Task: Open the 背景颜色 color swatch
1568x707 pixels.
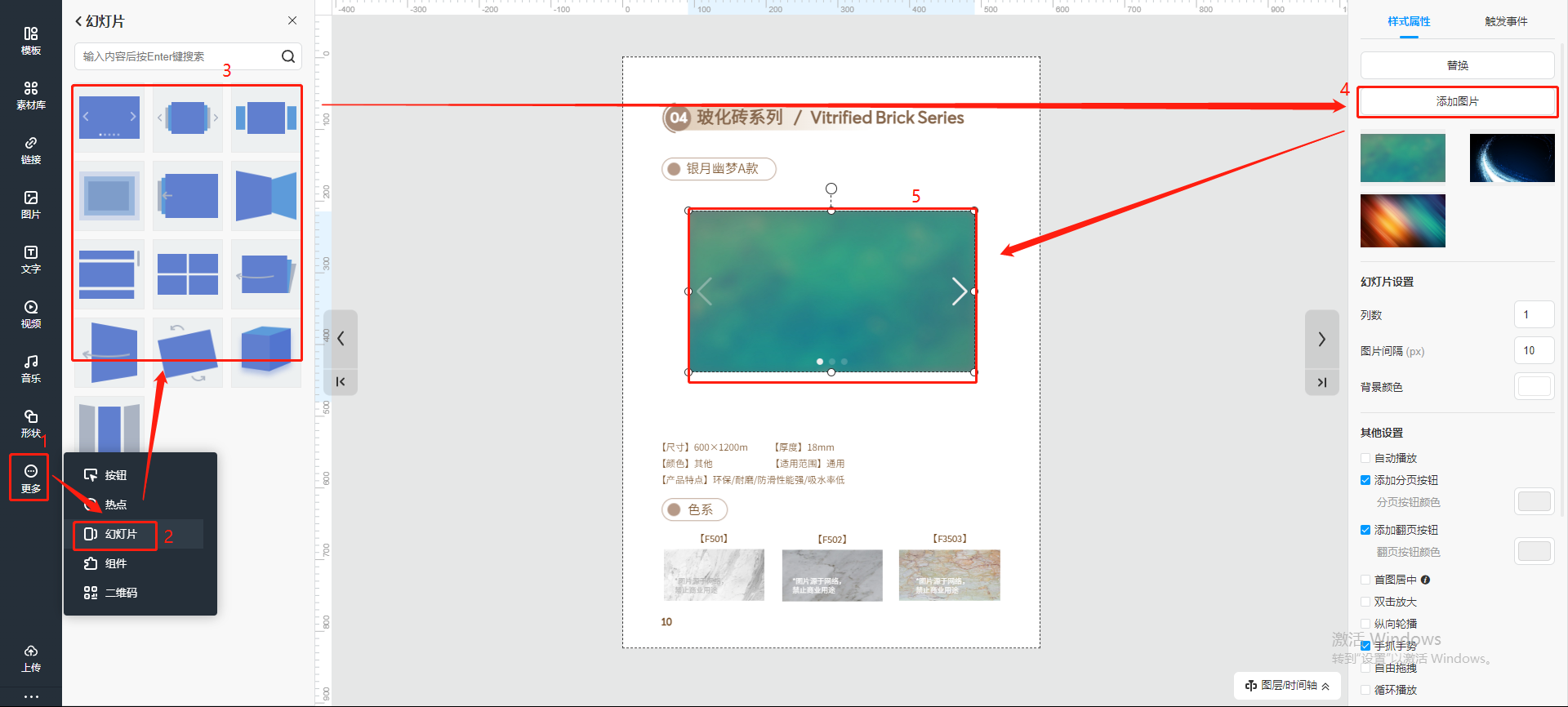Action: click(1534, 386)
